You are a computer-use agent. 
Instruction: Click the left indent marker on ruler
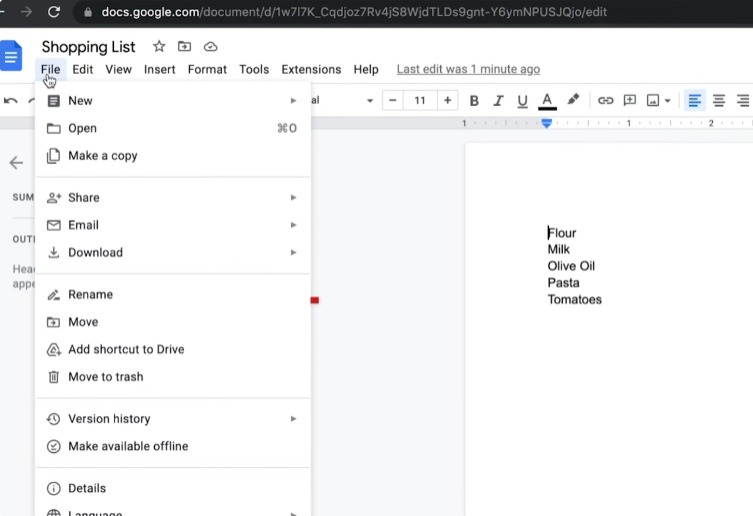(547, 123)
